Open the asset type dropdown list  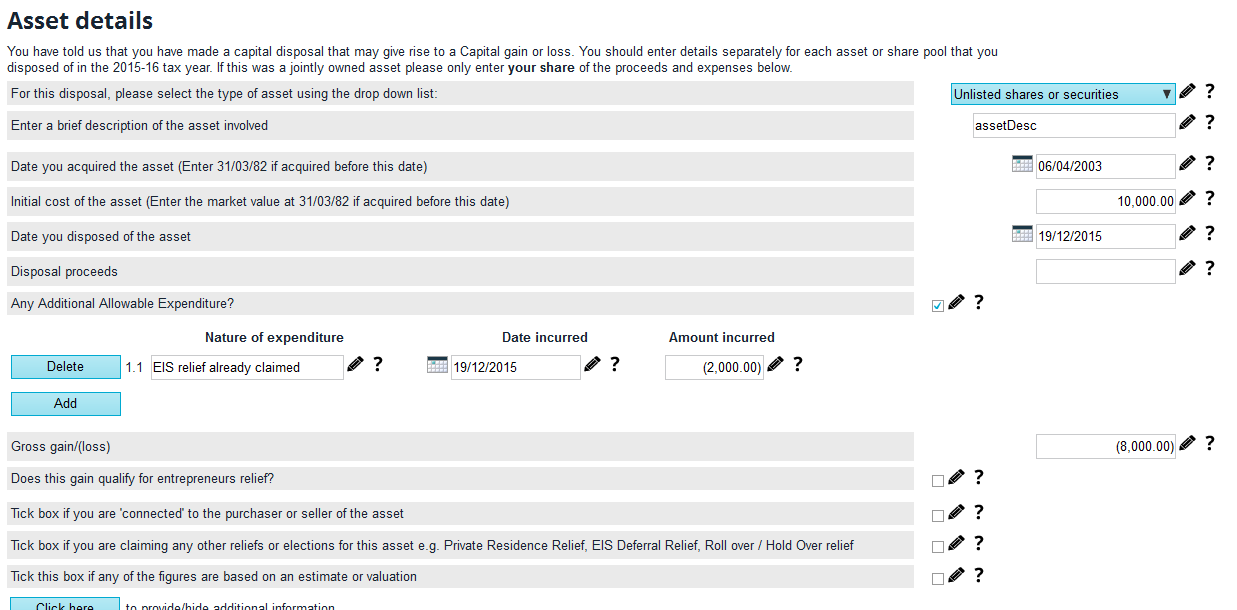(x=1062, y=94)
